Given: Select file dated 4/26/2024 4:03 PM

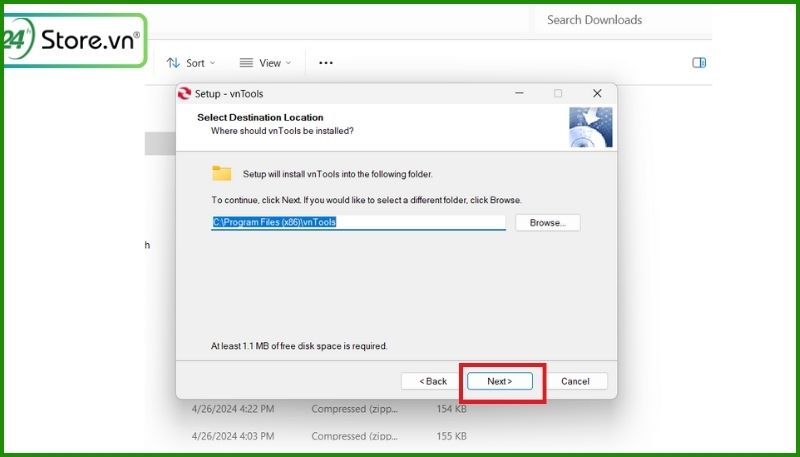Looking at the screenshot, I should (233, 436).
